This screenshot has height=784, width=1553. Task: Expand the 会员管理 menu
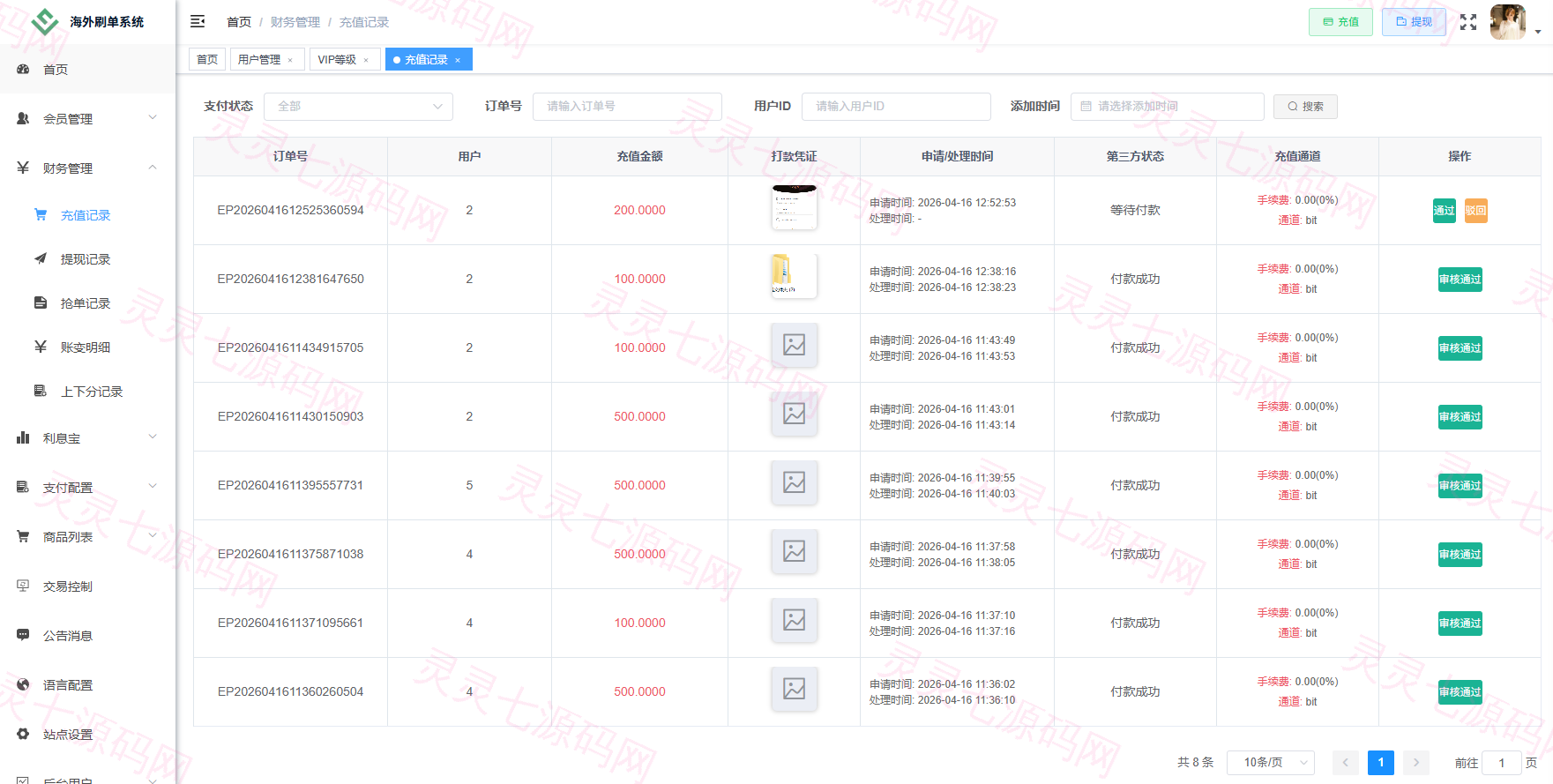pos(87,118)
